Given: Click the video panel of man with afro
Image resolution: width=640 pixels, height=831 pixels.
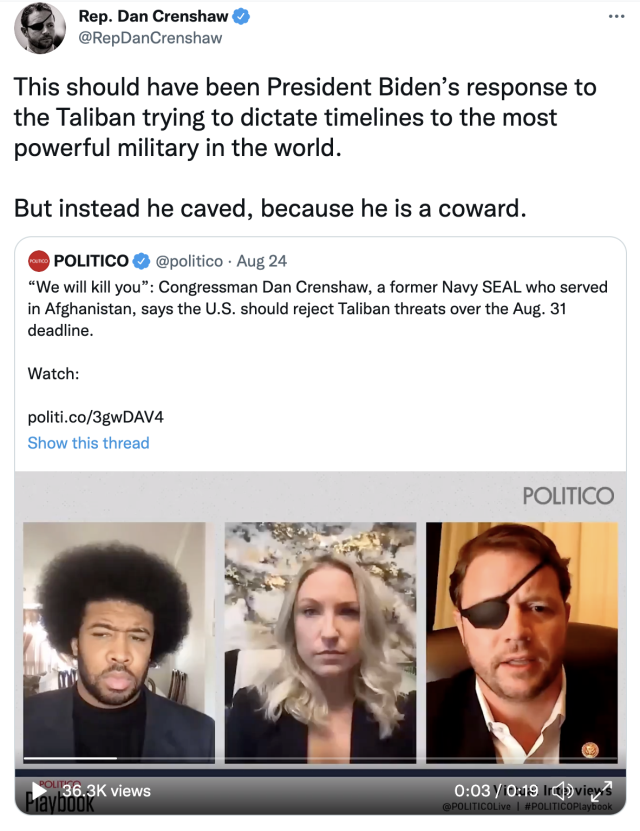Looking at the screenshot, I should click(x=119, y=642).
